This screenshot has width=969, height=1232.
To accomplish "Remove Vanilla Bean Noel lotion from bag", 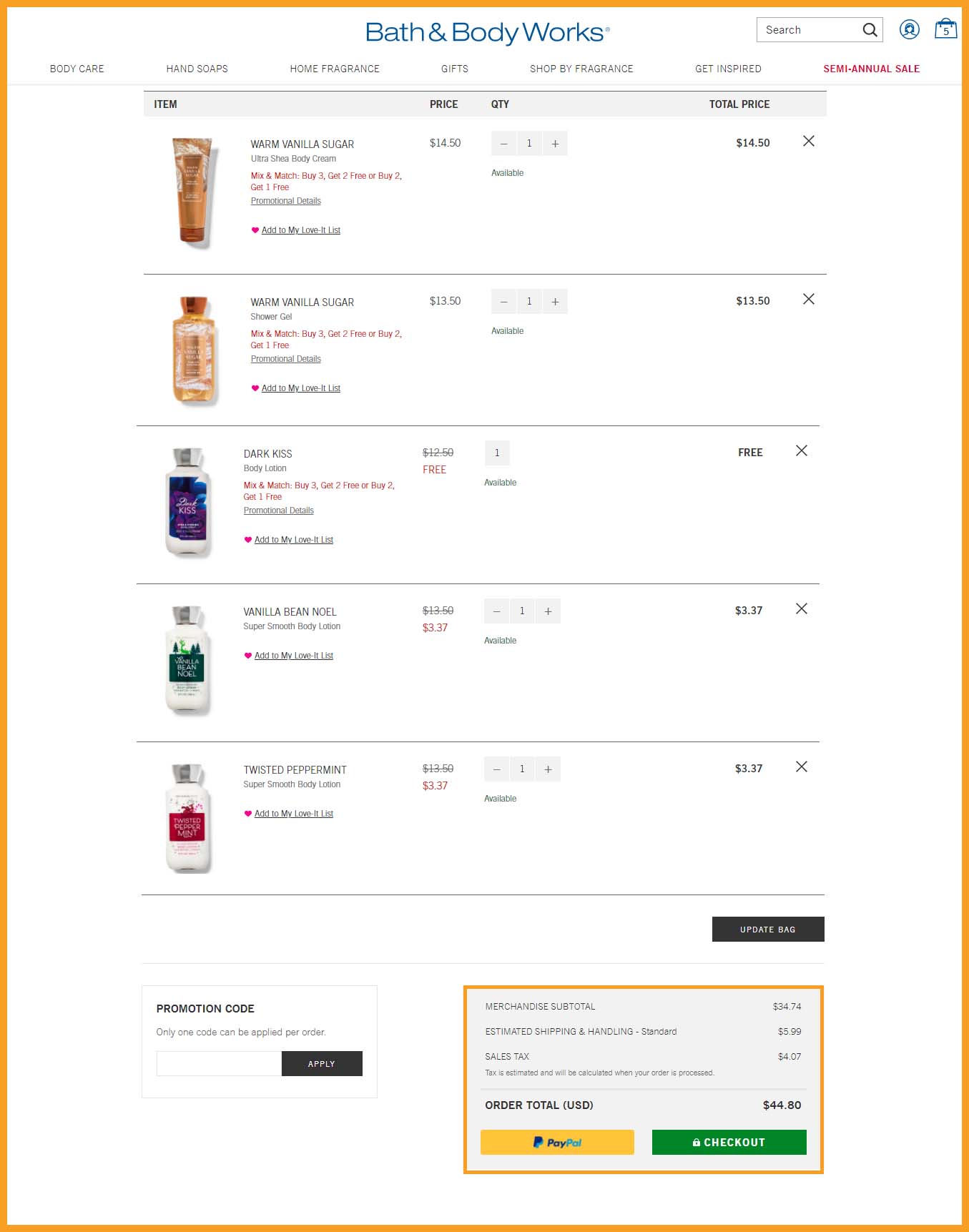I will (x=802, y=609).
